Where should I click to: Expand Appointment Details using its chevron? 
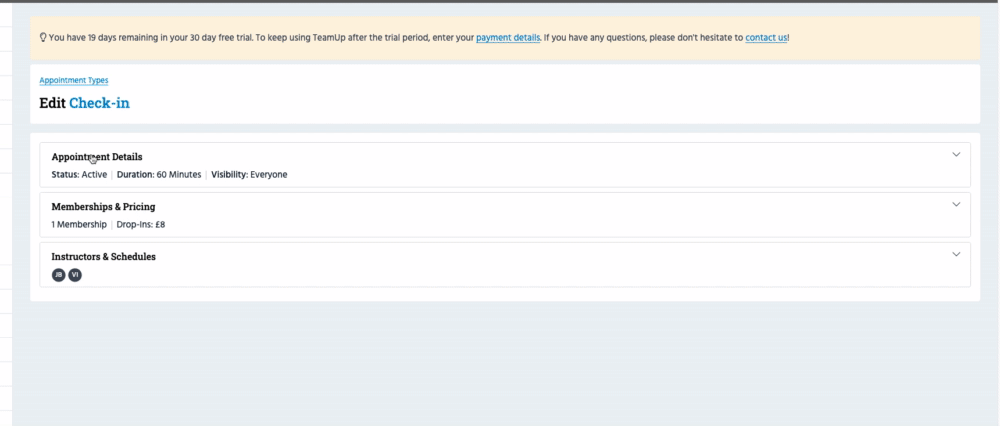point(956,155)
